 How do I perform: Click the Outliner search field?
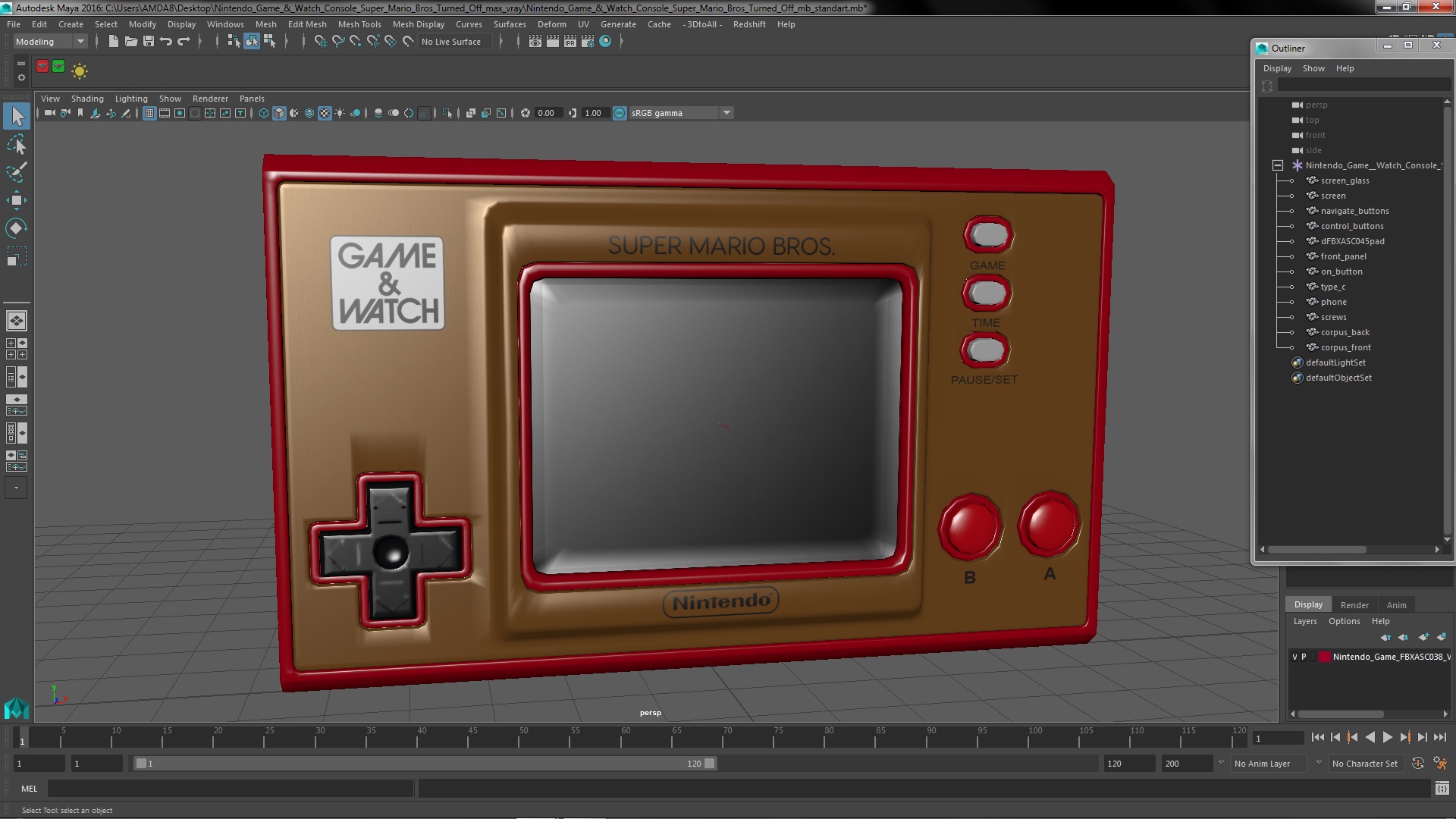(1363, 86)
